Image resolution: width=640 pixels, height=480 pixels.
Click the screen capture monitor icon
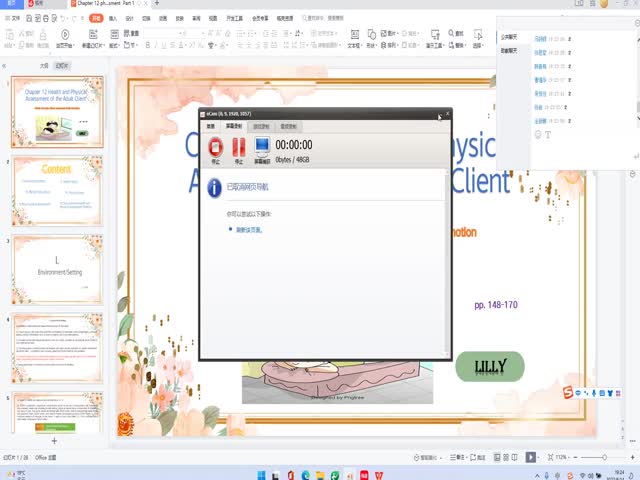pyautogui.click(x=262, y=147)
